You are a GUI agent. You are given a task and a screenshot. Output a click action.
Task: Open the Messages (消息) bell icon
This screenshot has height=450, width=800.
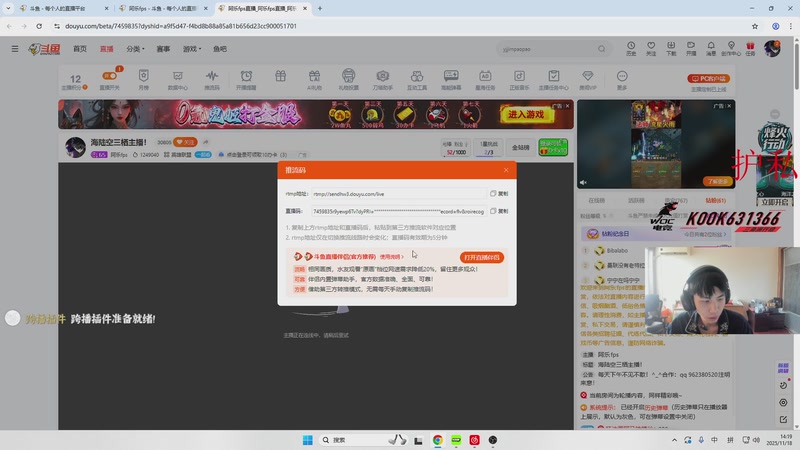711,48
